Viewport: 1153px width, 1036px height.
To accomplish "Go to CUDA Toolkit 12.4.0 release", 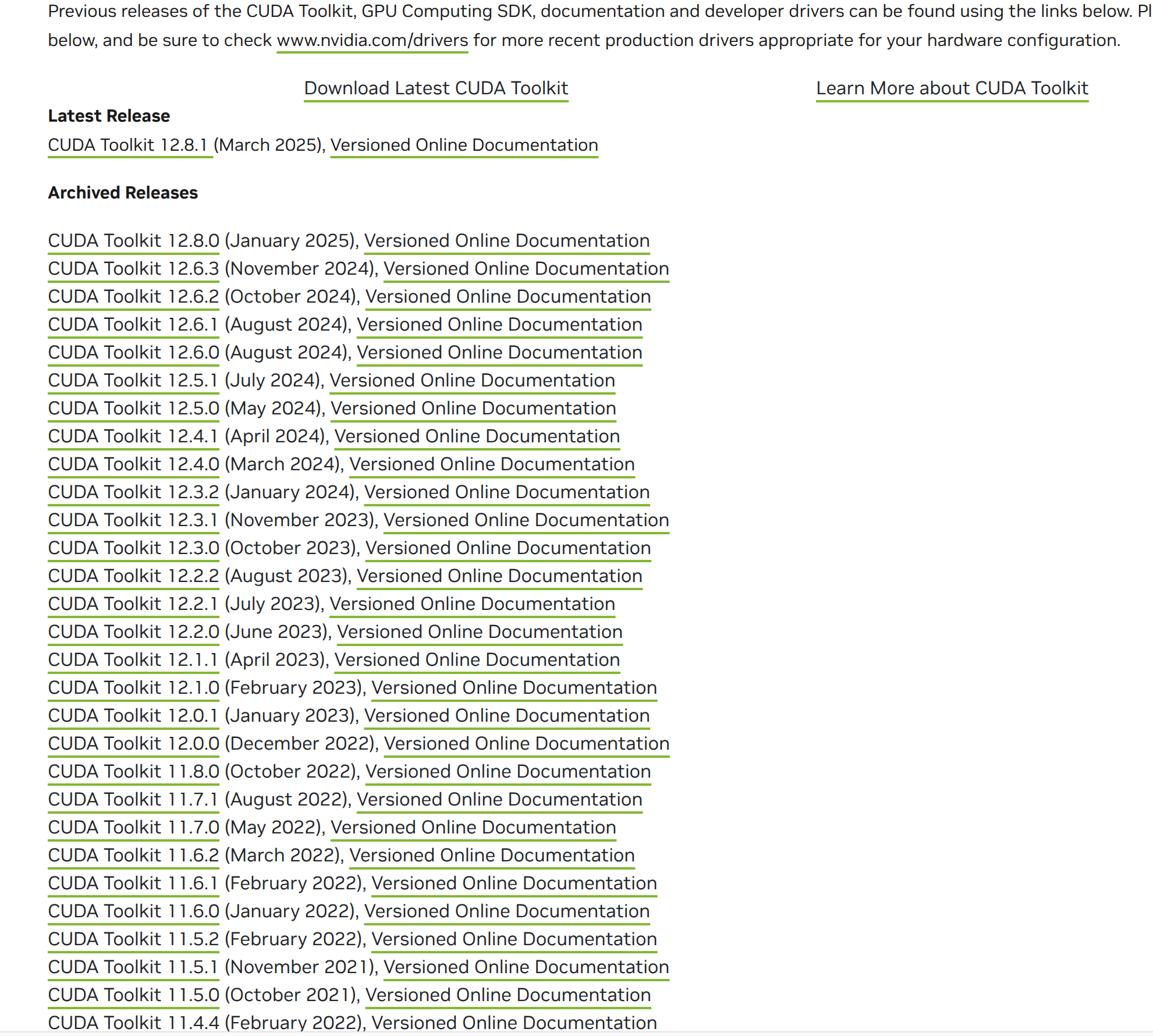I will (x=133, y=464).
